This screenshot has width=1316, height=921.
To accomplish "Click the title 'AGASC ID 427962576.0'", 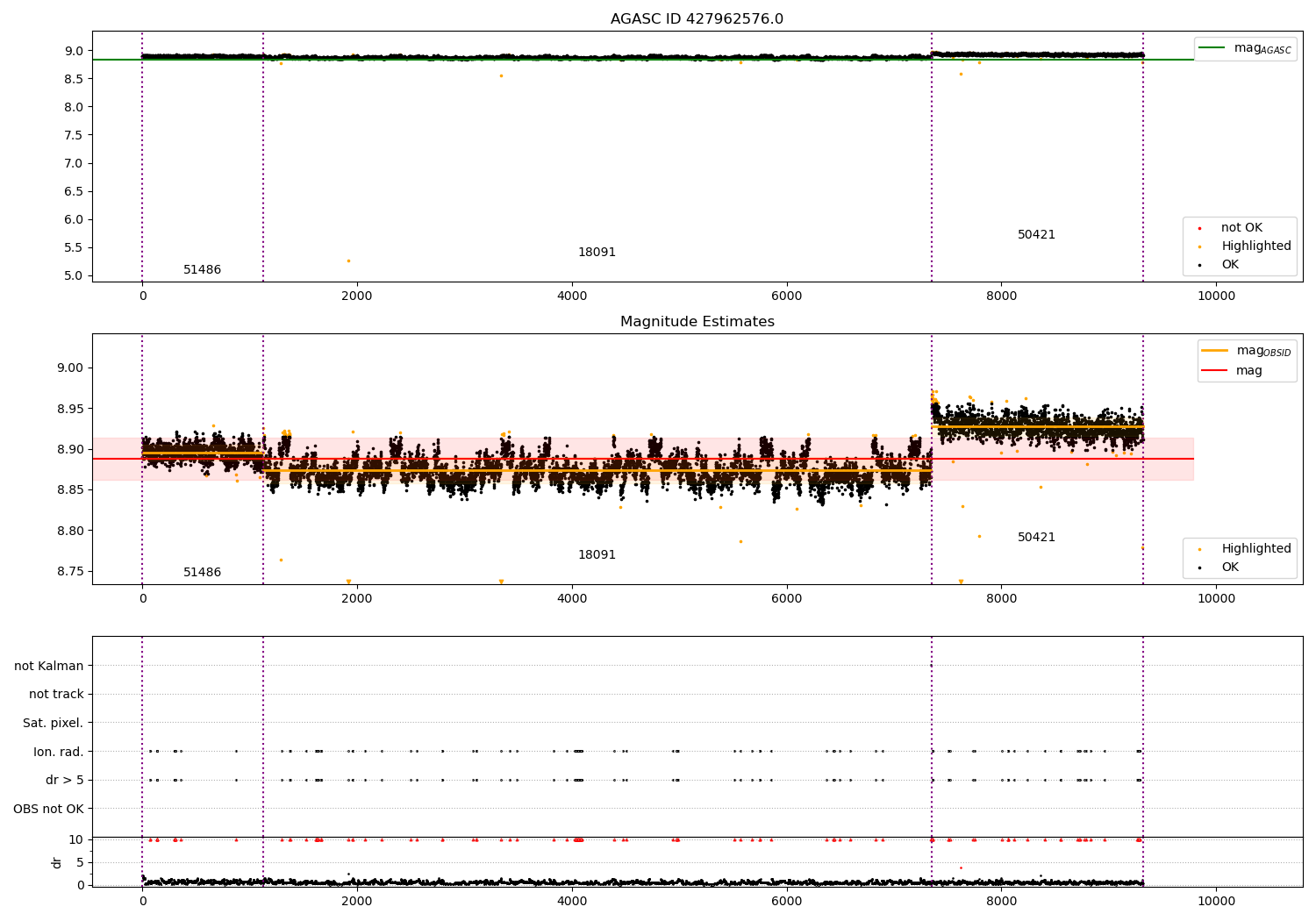I will 697,19.
